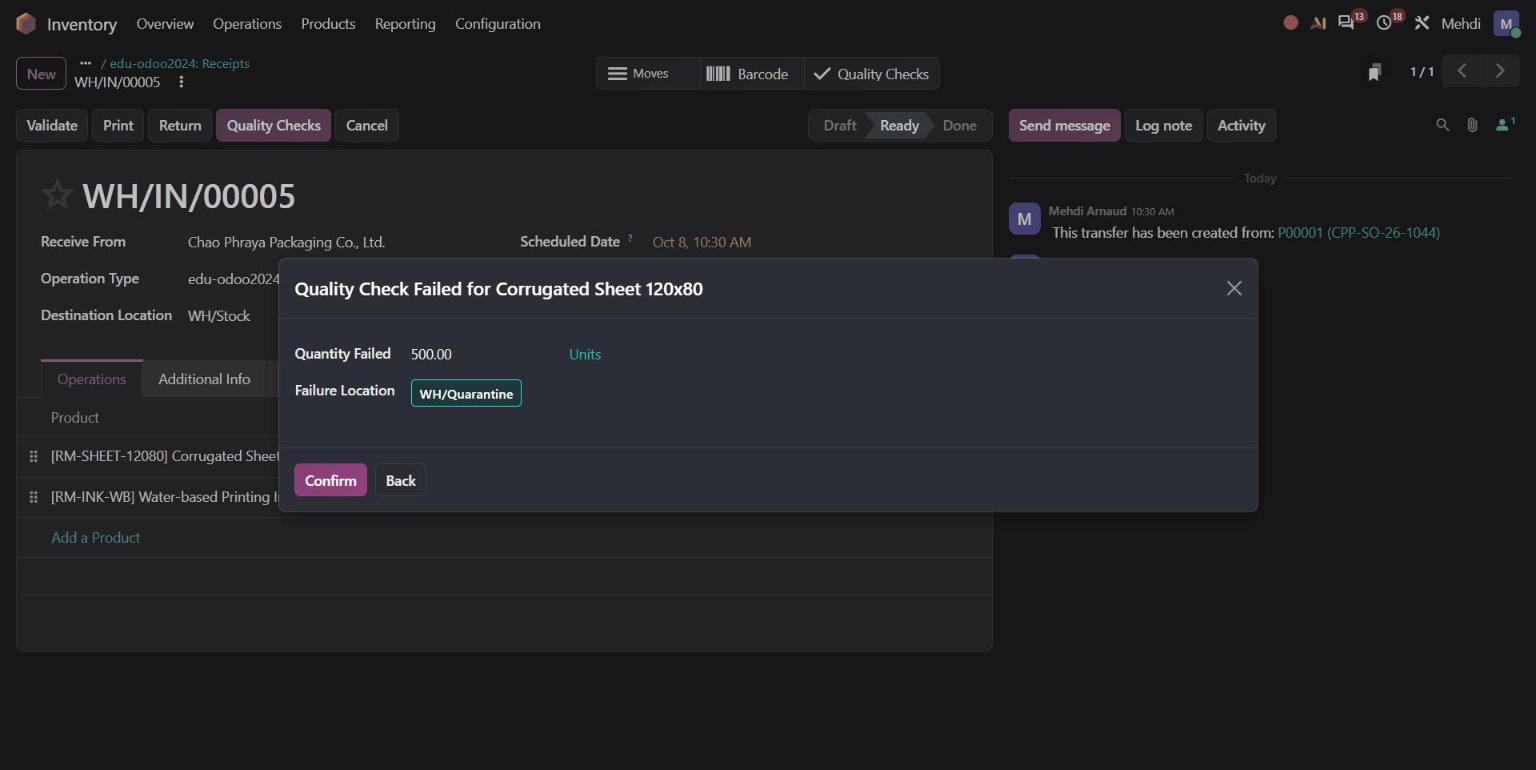Screen dimensions: 1536x770
Task: Select the Operations tab
Action: (x=92, y=379)
